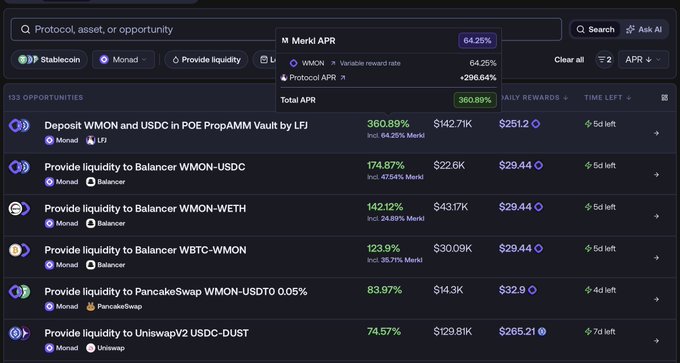Click the 174.87% APR value

[x=386, y=165]
